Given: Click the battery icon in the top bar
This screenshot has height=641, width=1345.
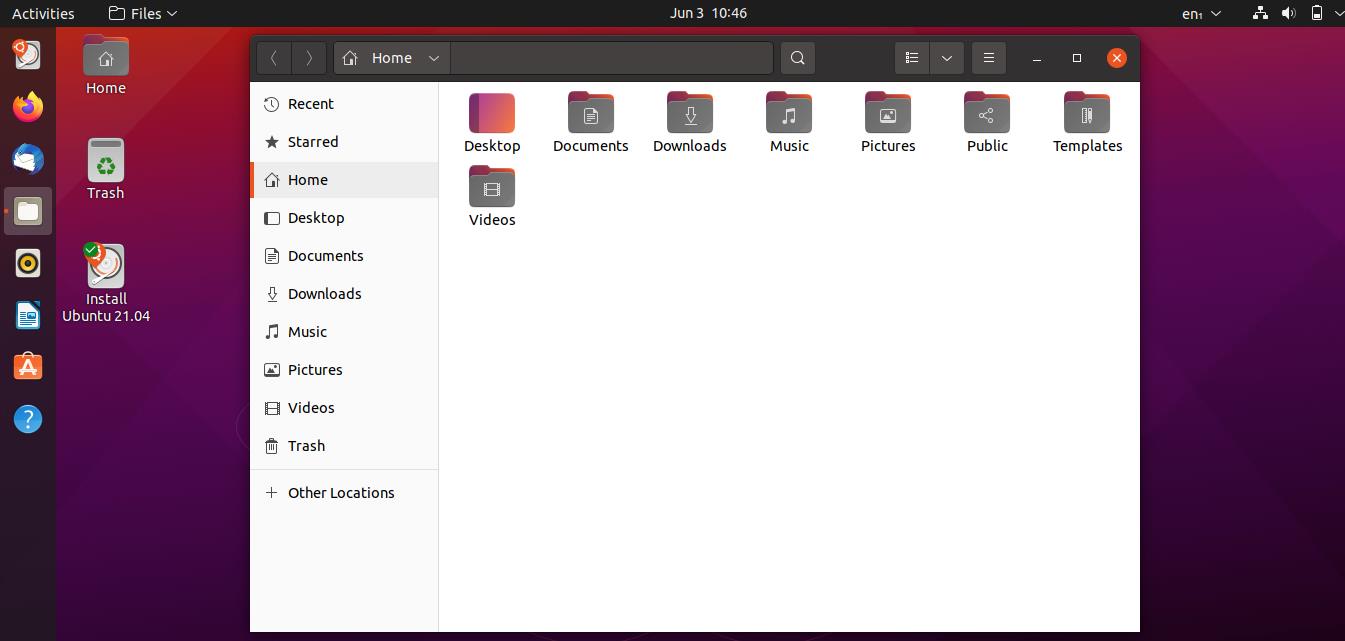Looking at the screenshot, I should [1317, 13].
